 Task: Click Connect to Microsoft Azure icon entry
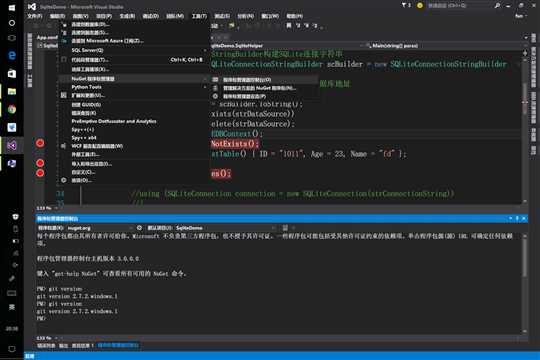point(134,41)
